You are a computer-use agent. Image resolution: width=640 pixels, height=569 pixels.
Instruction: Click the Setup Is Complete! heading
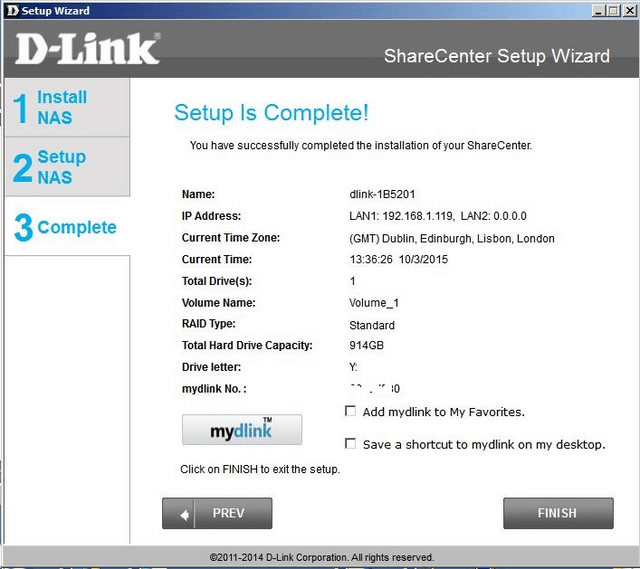[271, 113]
